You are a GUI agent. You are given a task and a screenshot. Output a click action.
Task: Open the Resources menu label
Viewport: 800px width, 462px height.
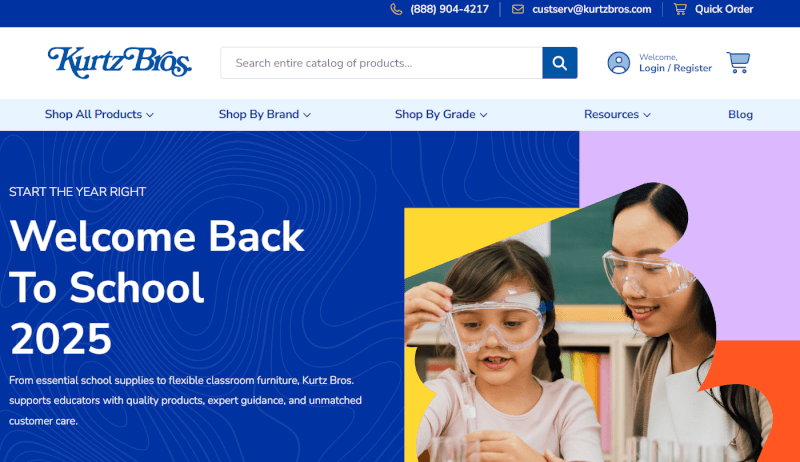pyautogui.click(x=611, y=114)
